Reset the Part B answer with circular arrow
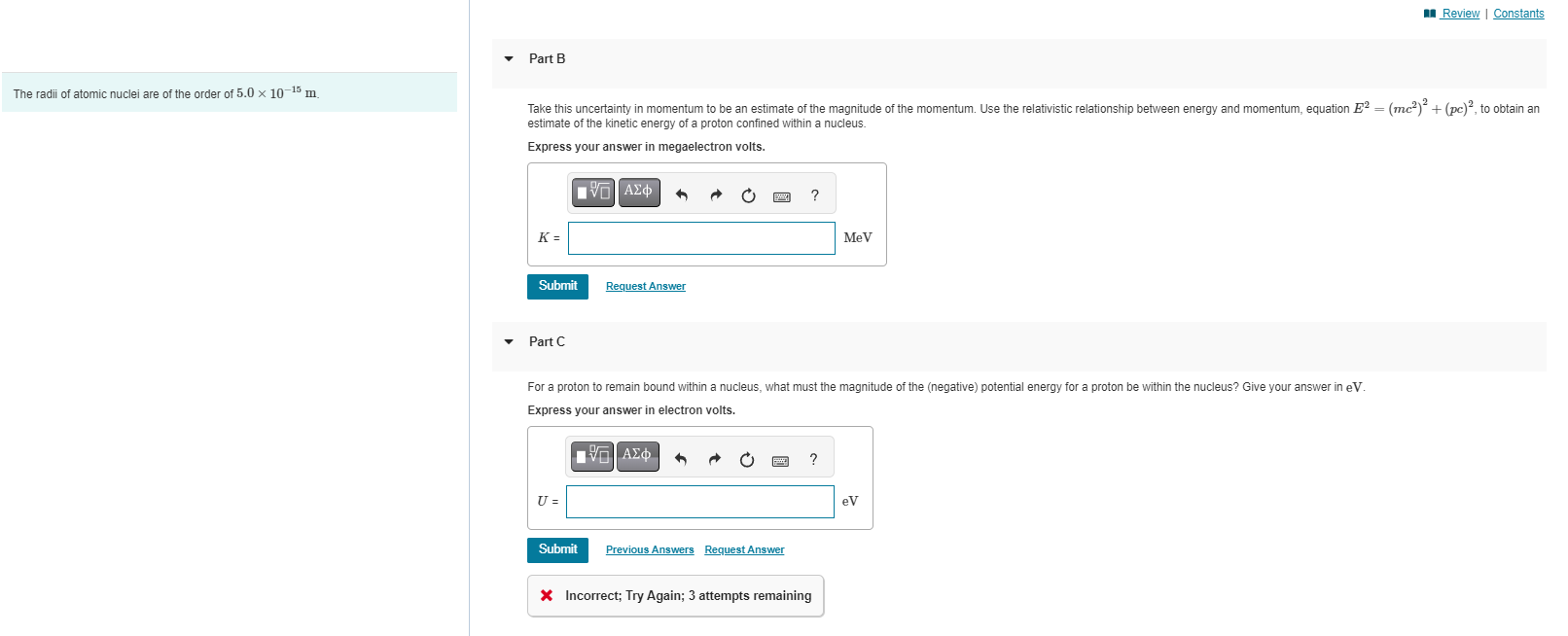 [x=747, y=194]
